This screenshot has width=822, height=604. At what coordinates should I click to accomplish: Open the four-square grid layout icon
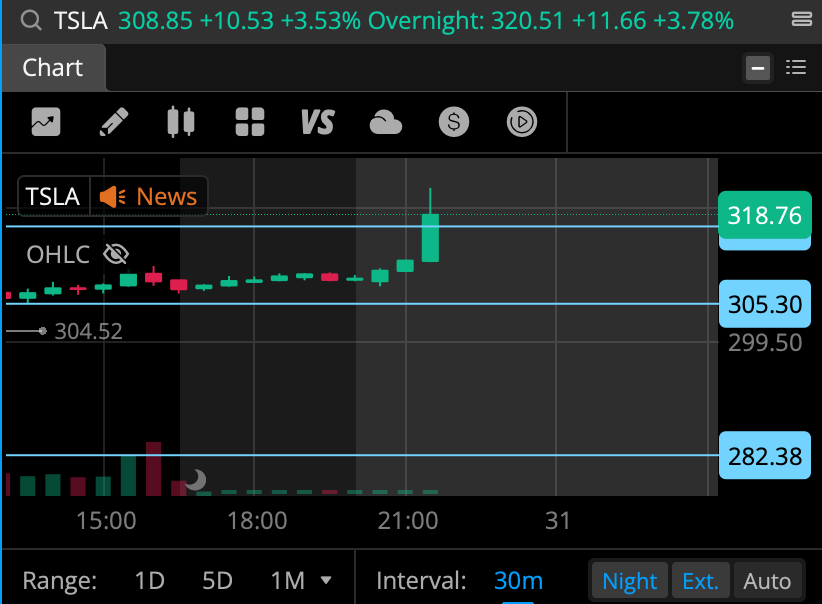coord(250,122)
